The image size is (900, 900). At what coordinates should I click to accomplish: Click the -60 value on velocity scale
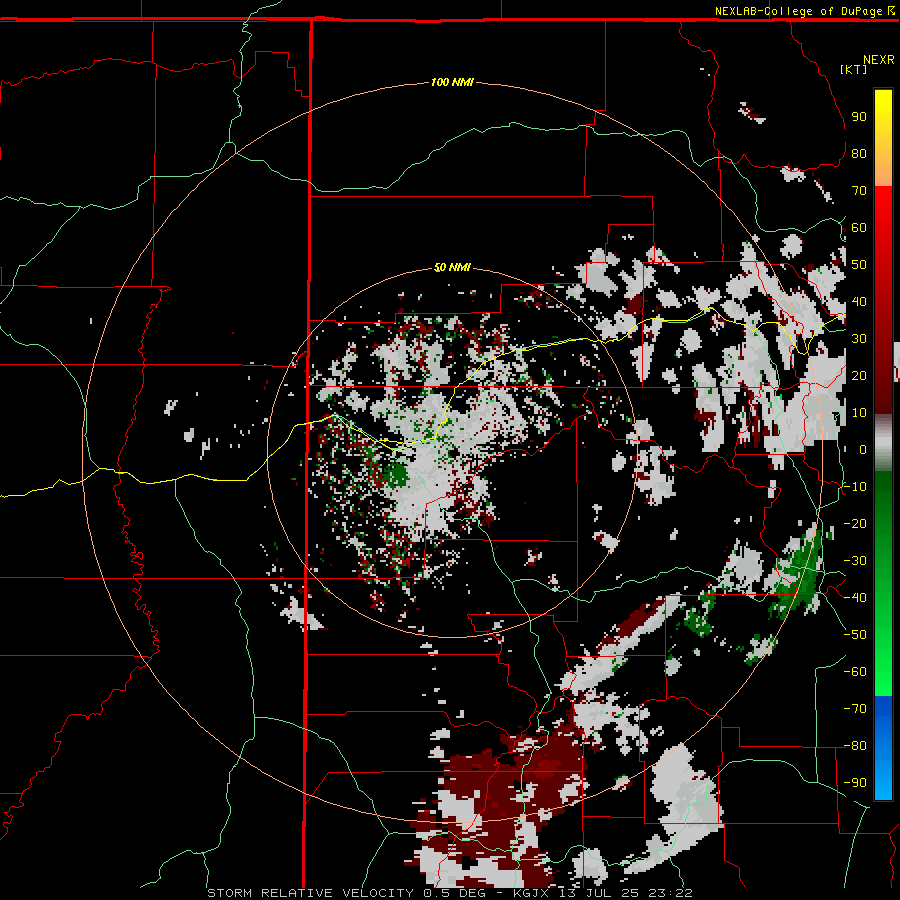pos(855,672)
